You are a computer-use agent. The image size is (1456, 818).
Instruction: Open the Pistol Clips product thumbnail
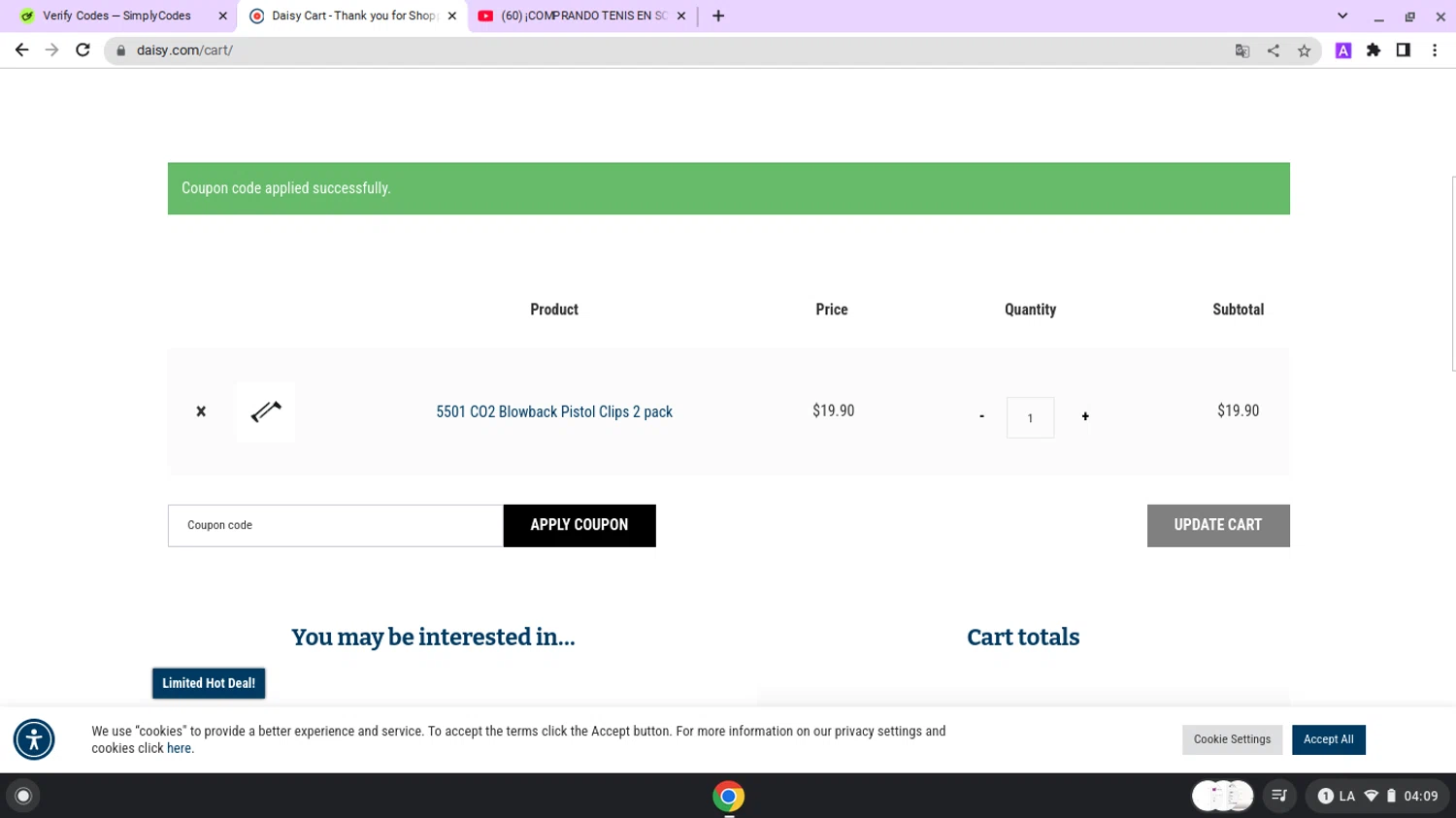[265, 411]
